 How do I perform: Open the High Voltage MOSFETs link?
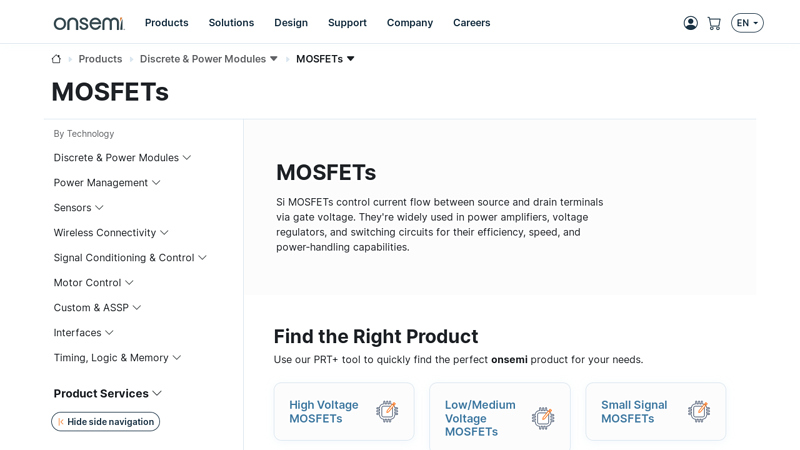click(323, 412)
